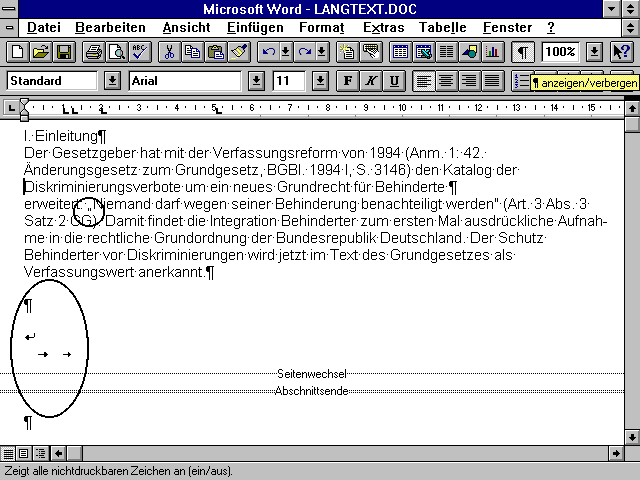Open the Bearbeiten menu
Viewport: 640px width, 480px height.
point(110,27)
